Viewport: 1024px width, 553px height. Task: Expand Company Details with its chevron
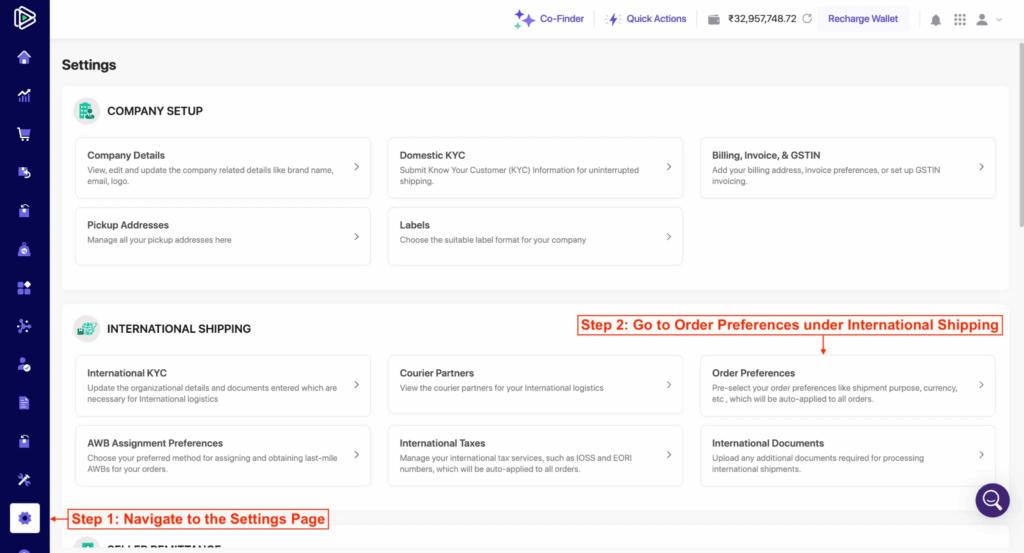[x=357, y=167]
